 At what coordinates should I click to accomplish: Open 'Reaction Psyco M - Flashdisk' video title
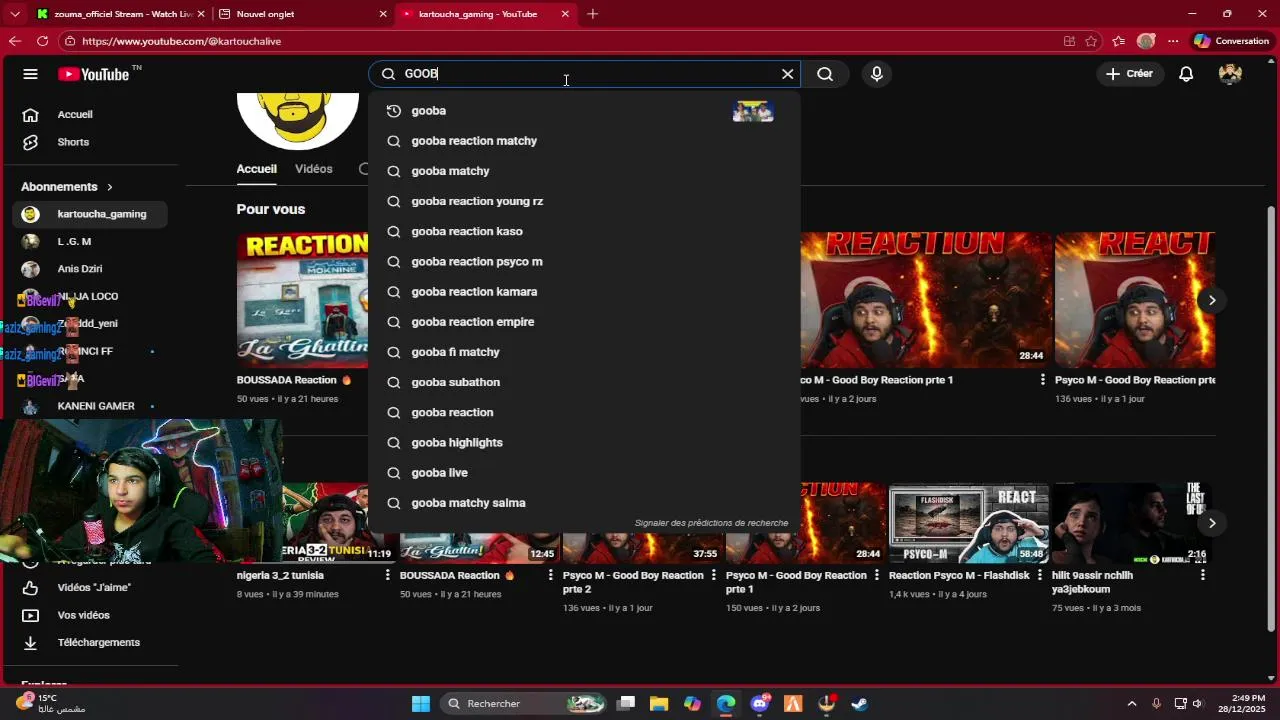(959, 576)
